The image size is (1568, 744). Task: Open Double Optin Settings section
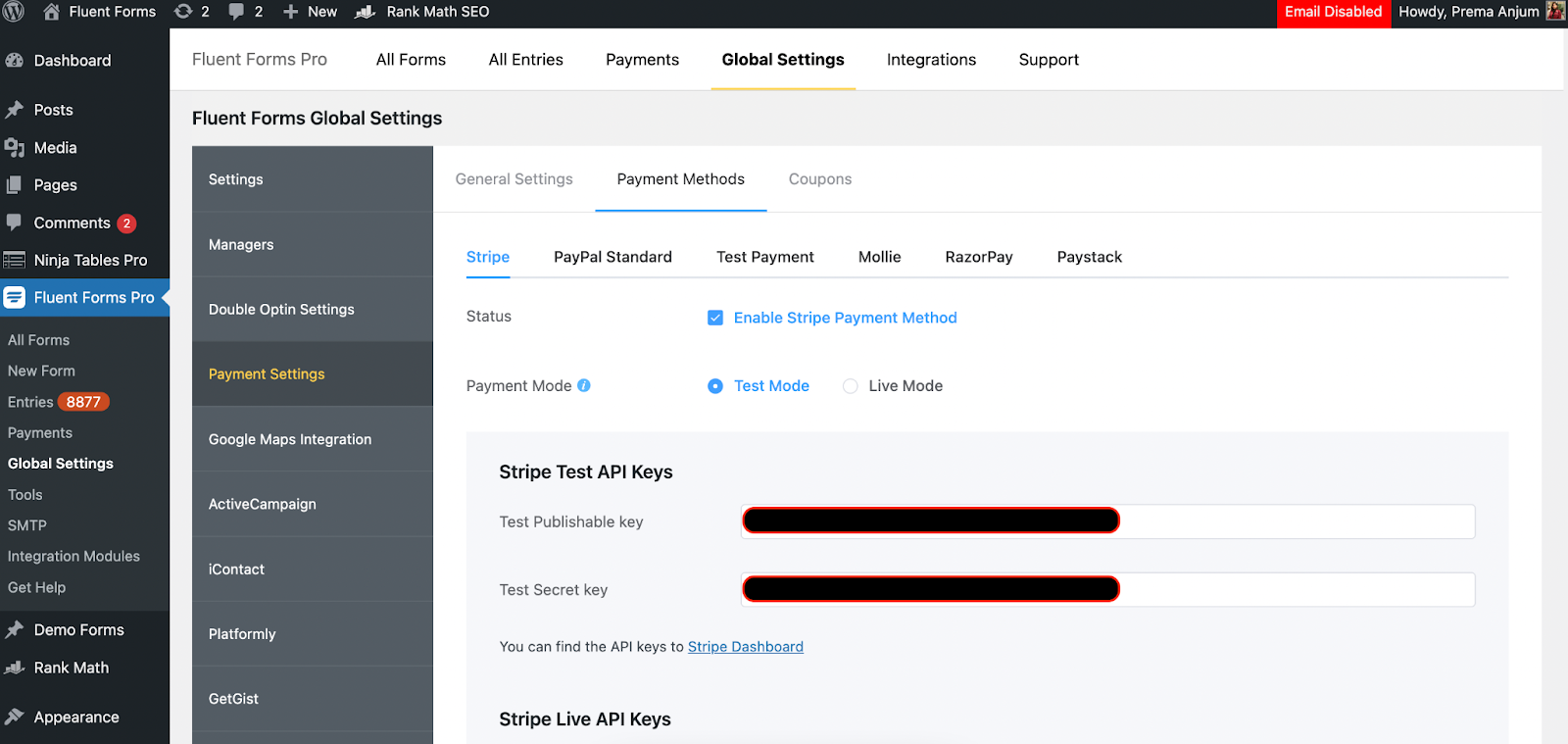pyautogui.click(x=313, y=309)
